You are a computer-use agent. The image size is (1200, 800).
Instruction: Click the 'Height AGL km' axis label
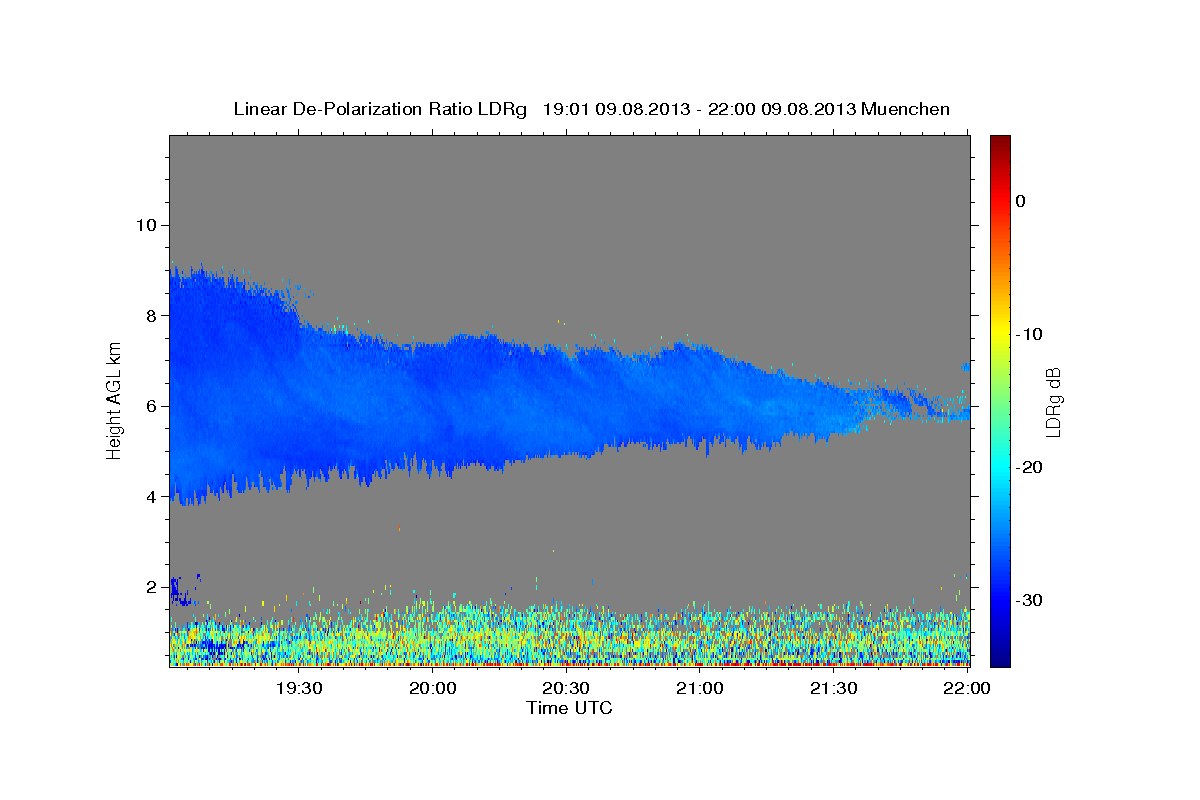pos(115,400)
